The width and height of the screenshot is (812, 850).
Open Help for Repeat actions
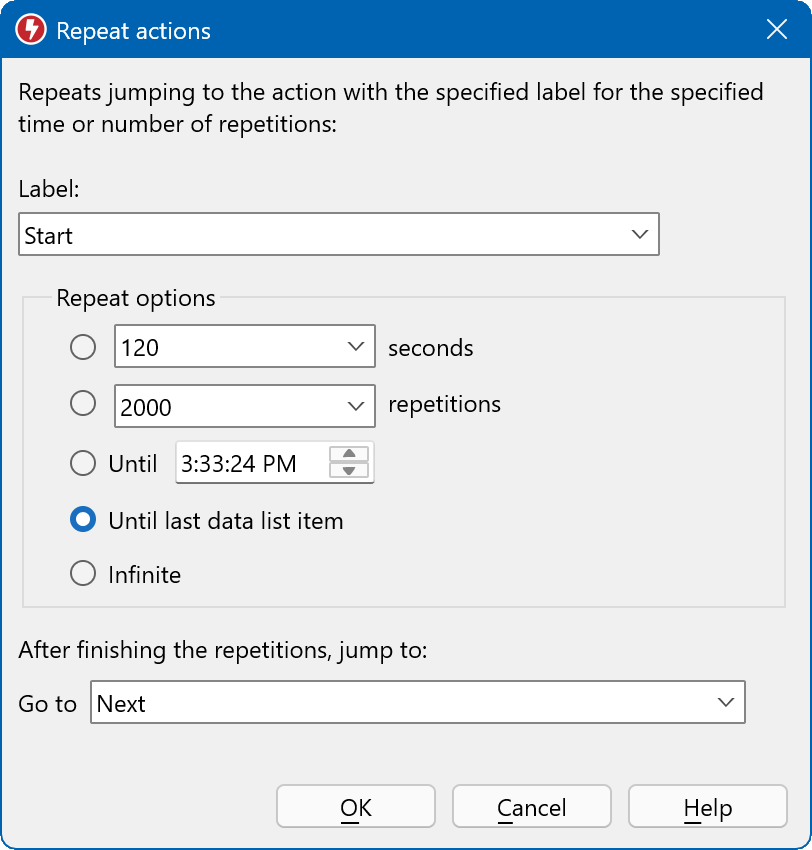click(707, 807)
